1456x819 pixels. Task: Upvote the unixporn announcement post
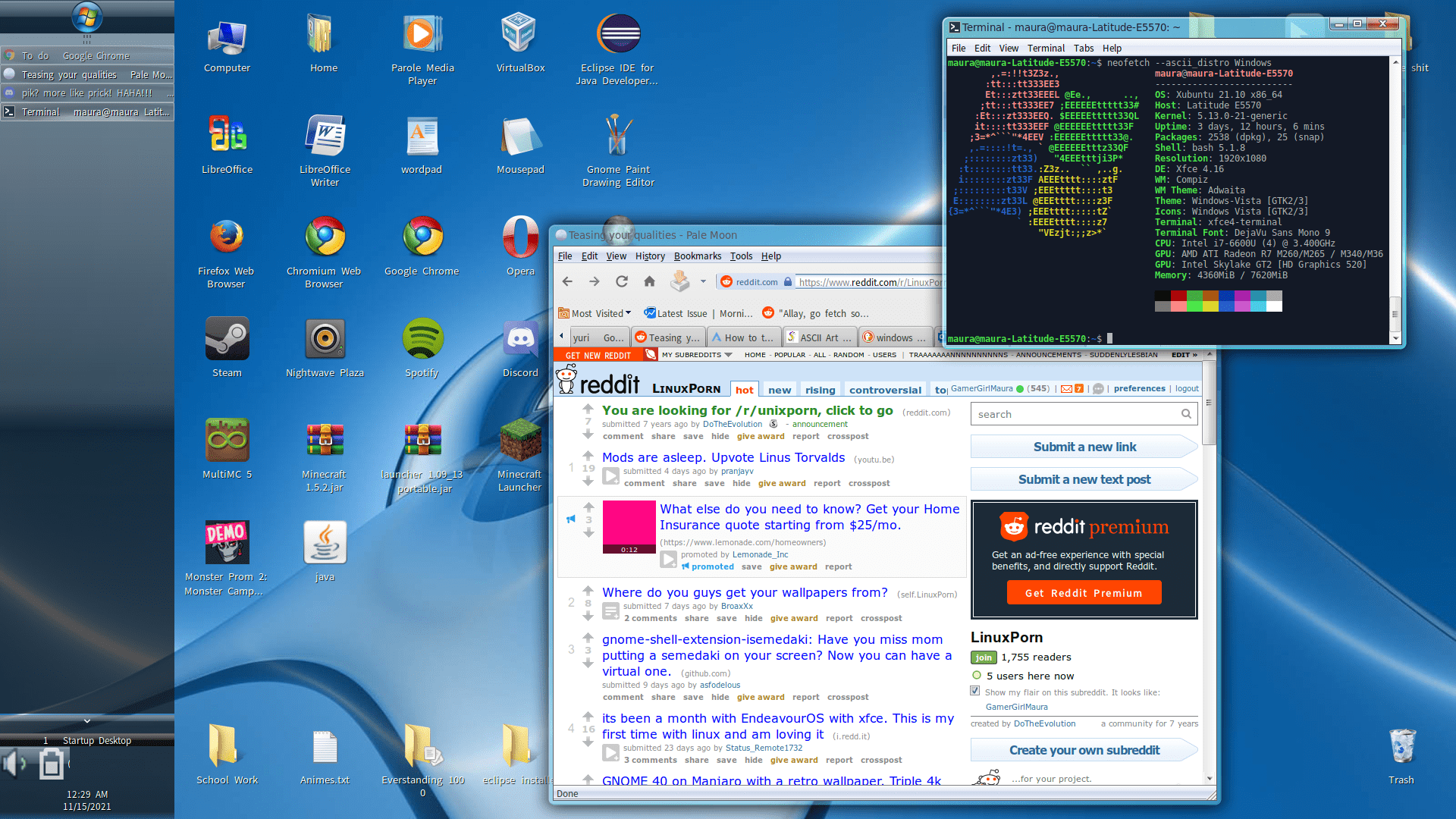[588, 409]
